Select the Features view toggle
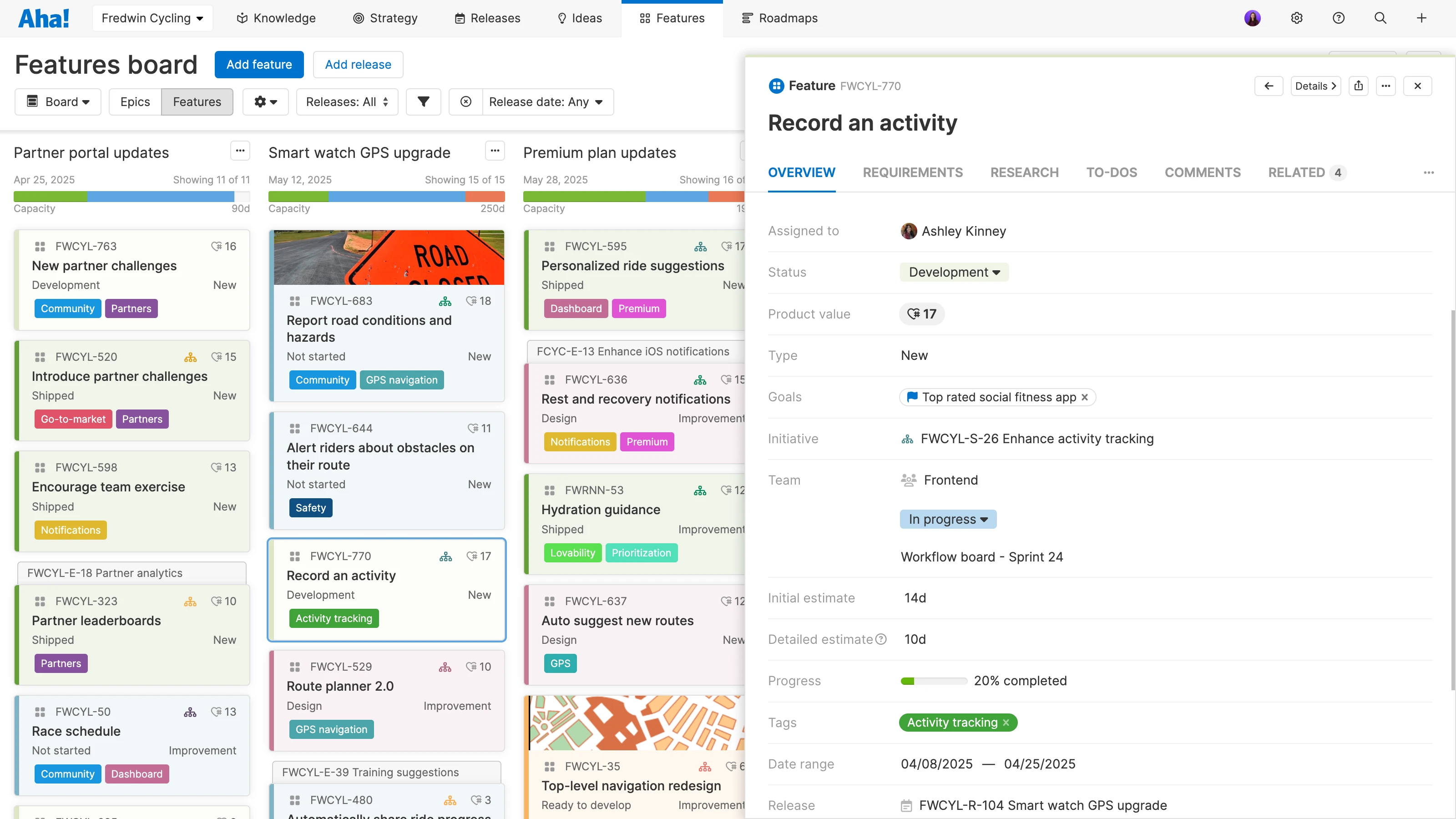The width and height of the screenshot is (1456, 819). click(x=197, y=102)
